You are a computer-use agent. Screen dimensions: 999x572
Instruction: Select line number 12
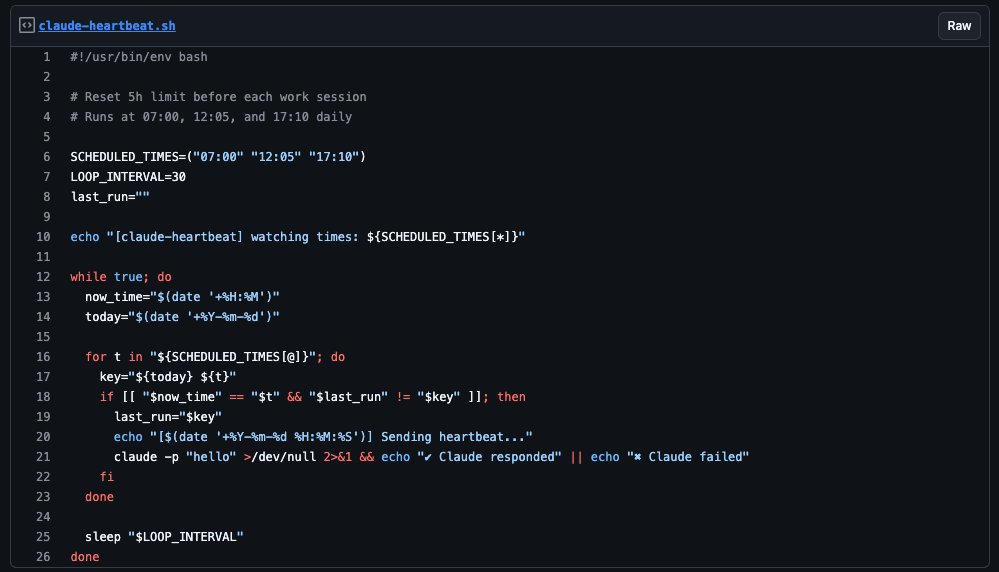(43, 276)
